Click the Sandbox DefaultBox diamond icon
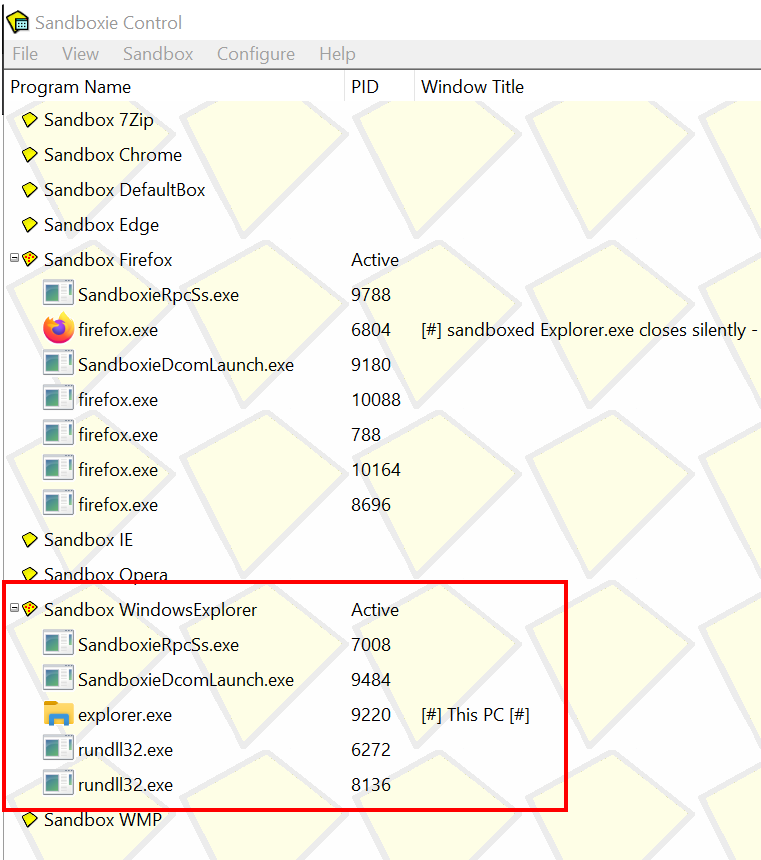The width and height of the screenshot is (761, 860). (x=30, y=190)
